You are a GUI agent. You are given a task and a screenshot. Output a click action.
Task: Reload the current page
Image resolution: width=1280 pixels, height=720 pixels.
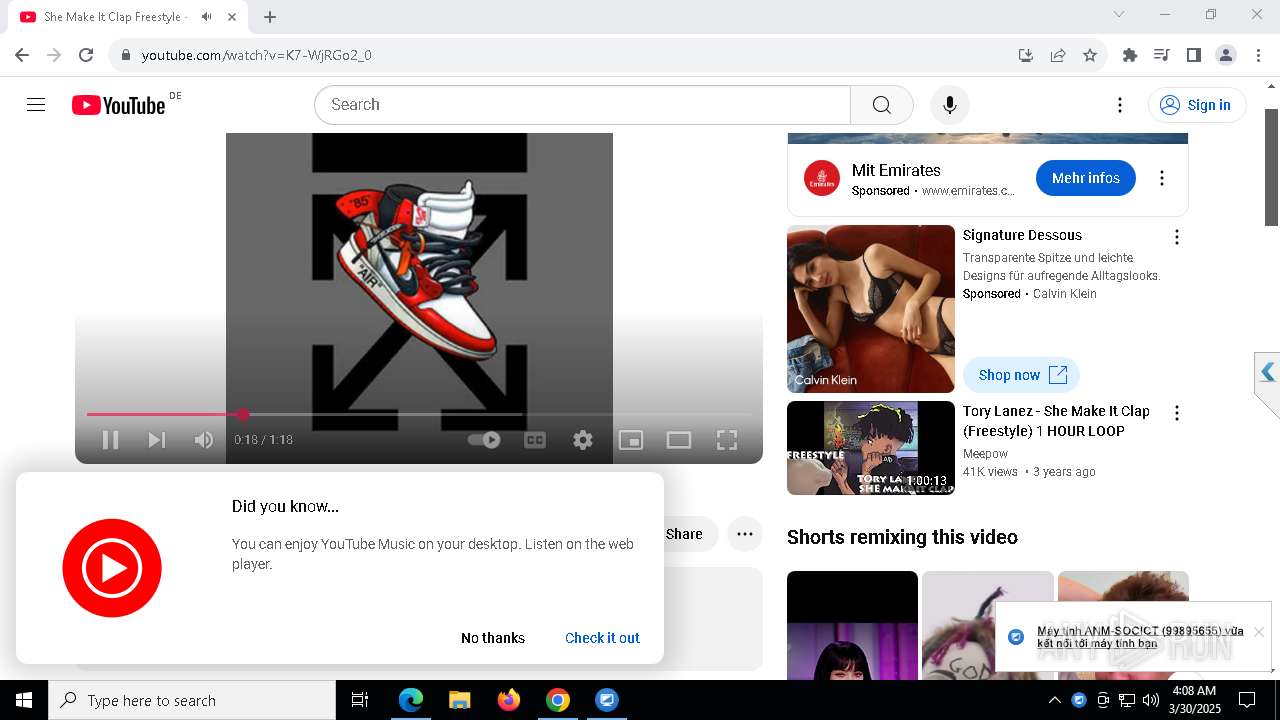[x=86, y=55]
